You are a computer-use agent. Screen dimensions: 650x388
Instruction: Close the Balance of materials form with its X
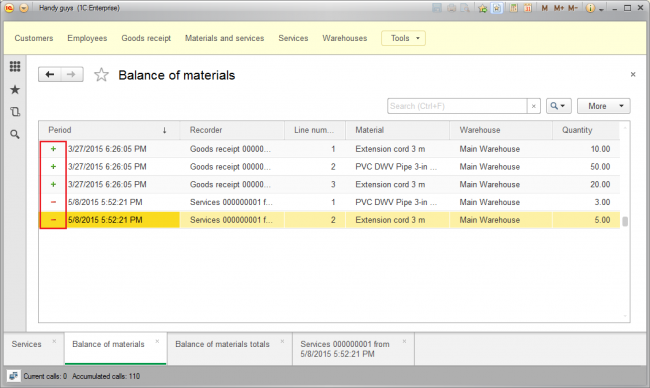click(x=633, y=75)
